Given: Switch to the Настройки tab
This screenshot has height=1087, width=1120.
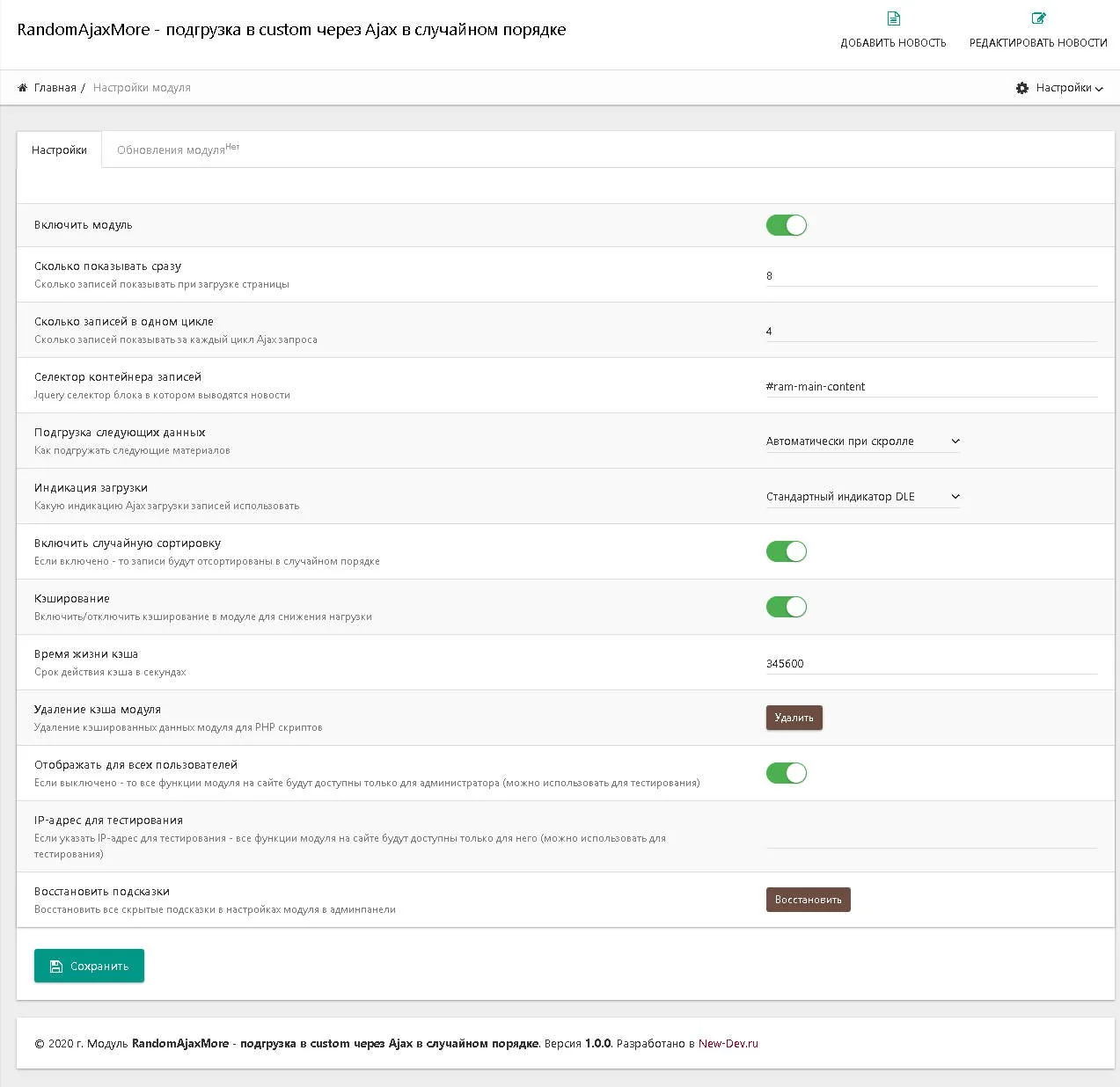Looking at the screenshot, I should pyautogui.click(x=59, y=150).
